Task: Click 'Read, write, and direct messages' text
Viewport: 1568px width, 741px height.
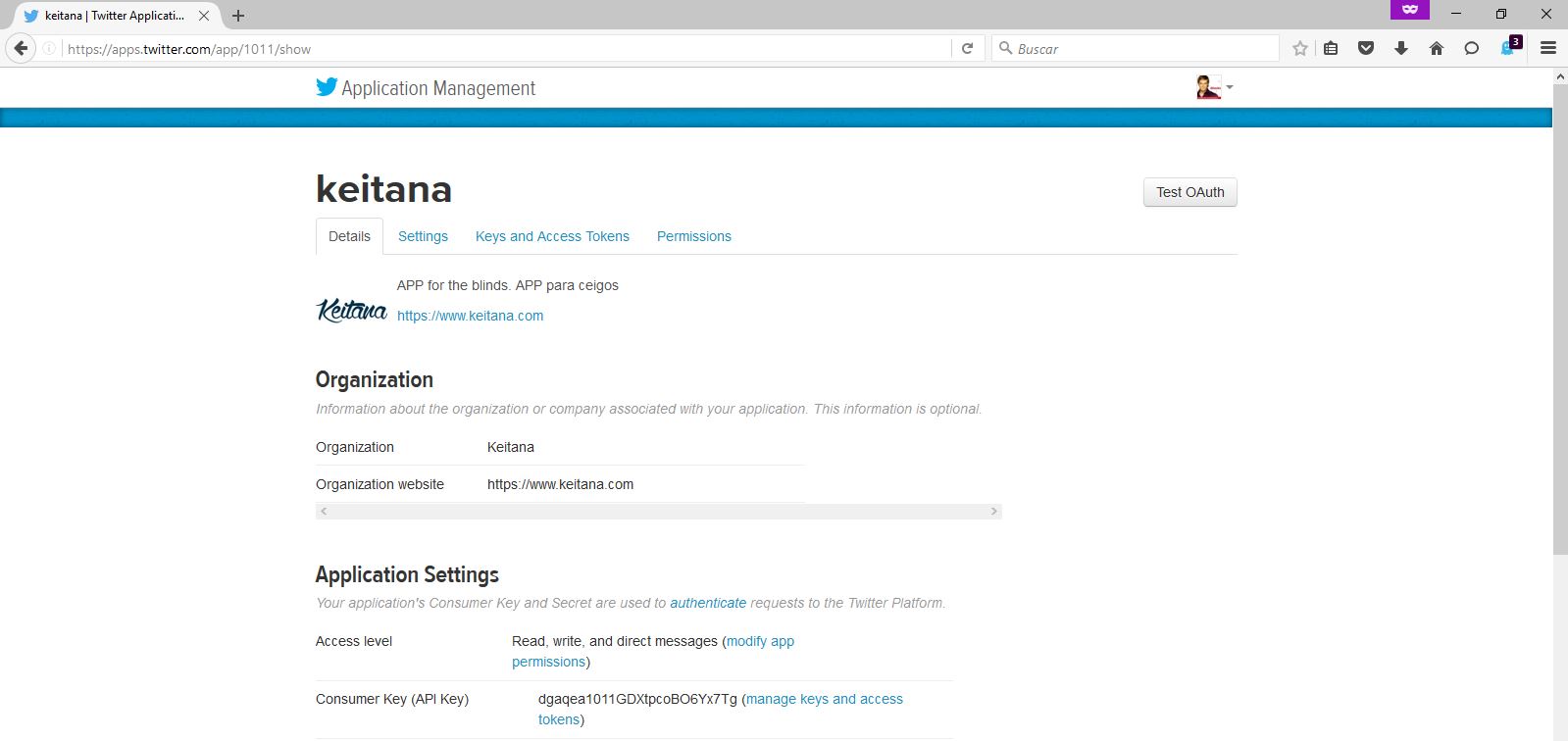Action: (x=615, y=641)
